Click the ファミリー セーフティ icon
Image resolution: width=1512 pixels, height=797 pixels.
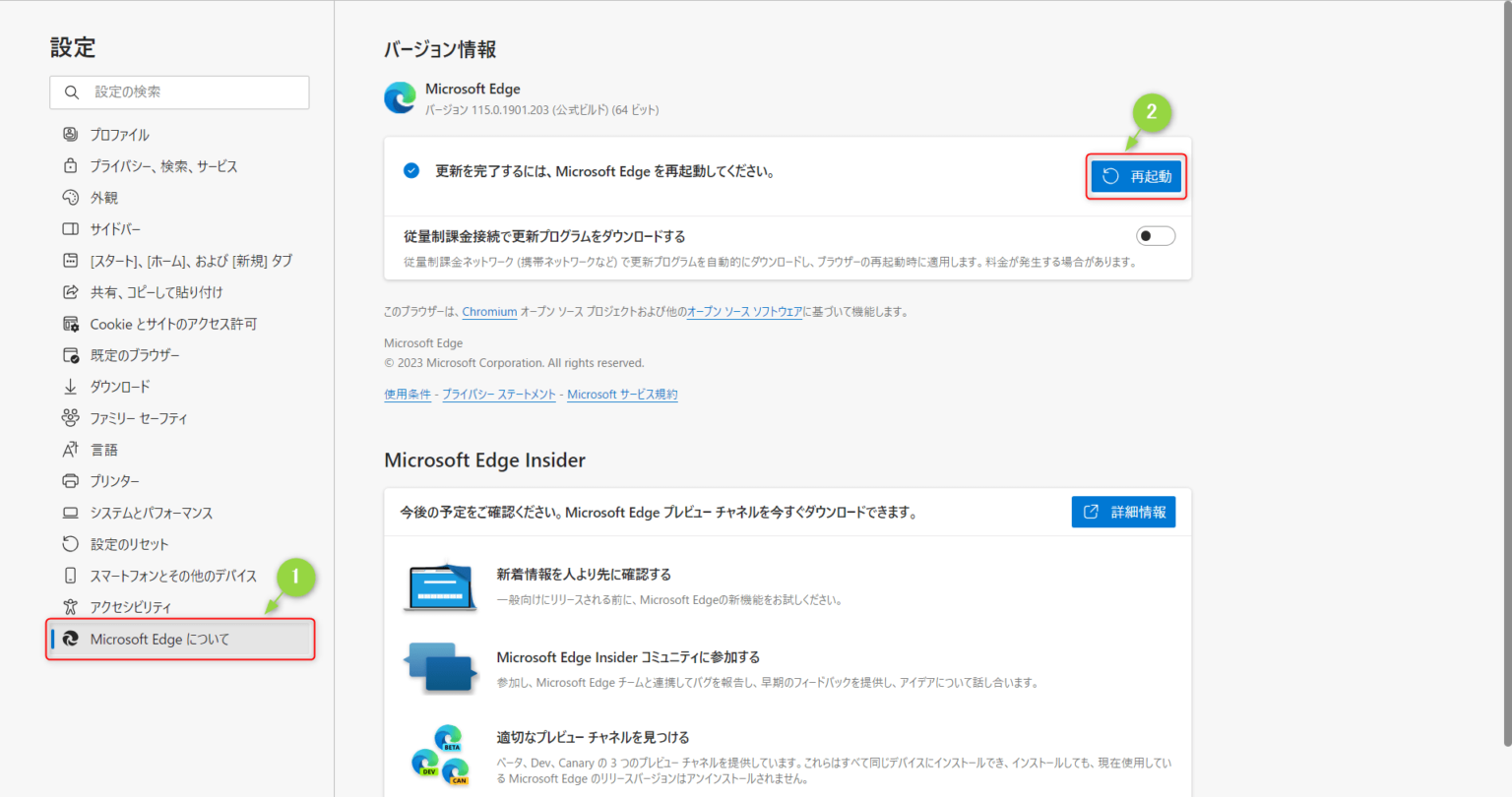point(69,417)
